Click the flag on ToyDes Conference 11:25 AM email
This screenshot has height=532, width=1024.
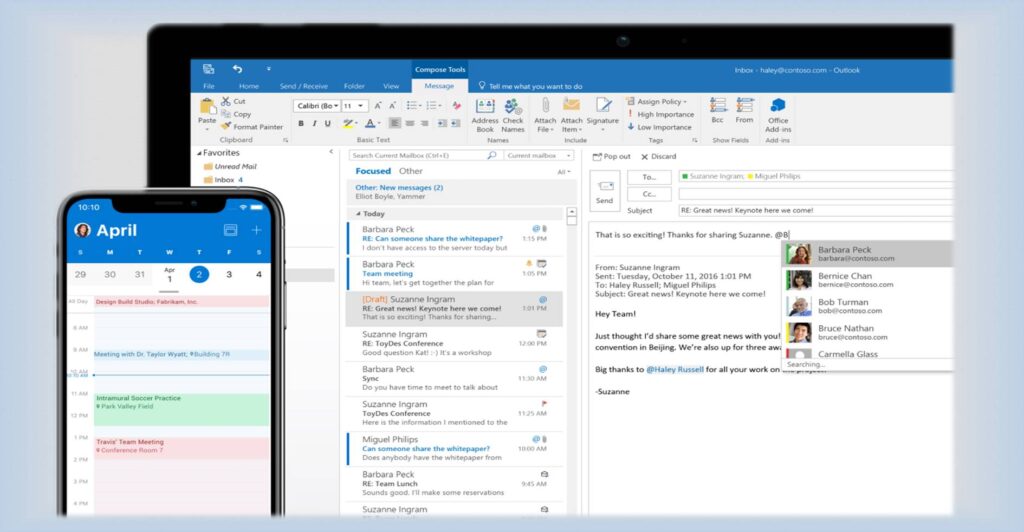(x=543, y=404)
